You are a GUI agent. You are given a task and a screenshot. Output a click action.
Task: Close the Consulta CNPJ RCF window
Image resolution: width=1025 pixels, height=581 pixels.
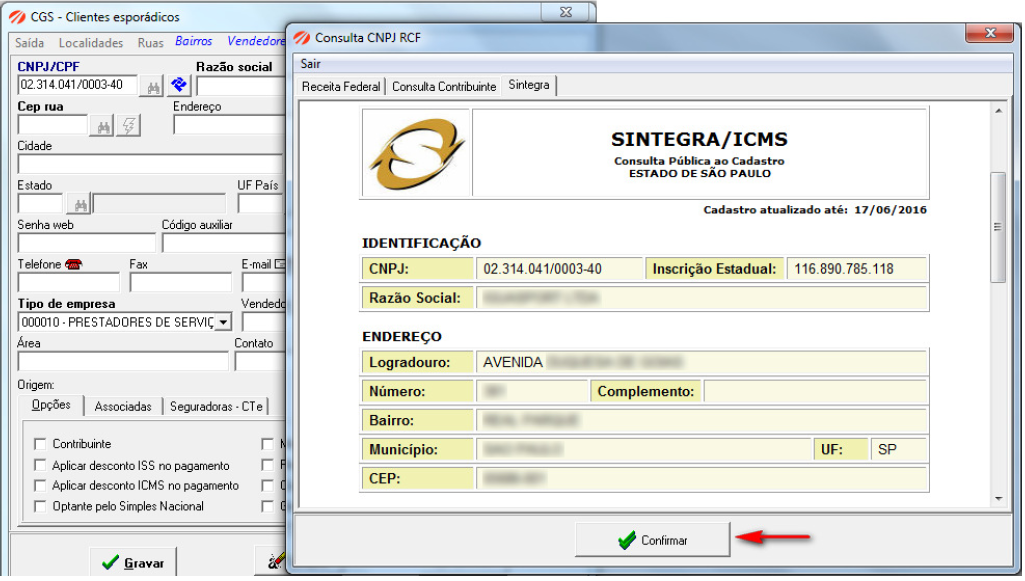[989, 33]
